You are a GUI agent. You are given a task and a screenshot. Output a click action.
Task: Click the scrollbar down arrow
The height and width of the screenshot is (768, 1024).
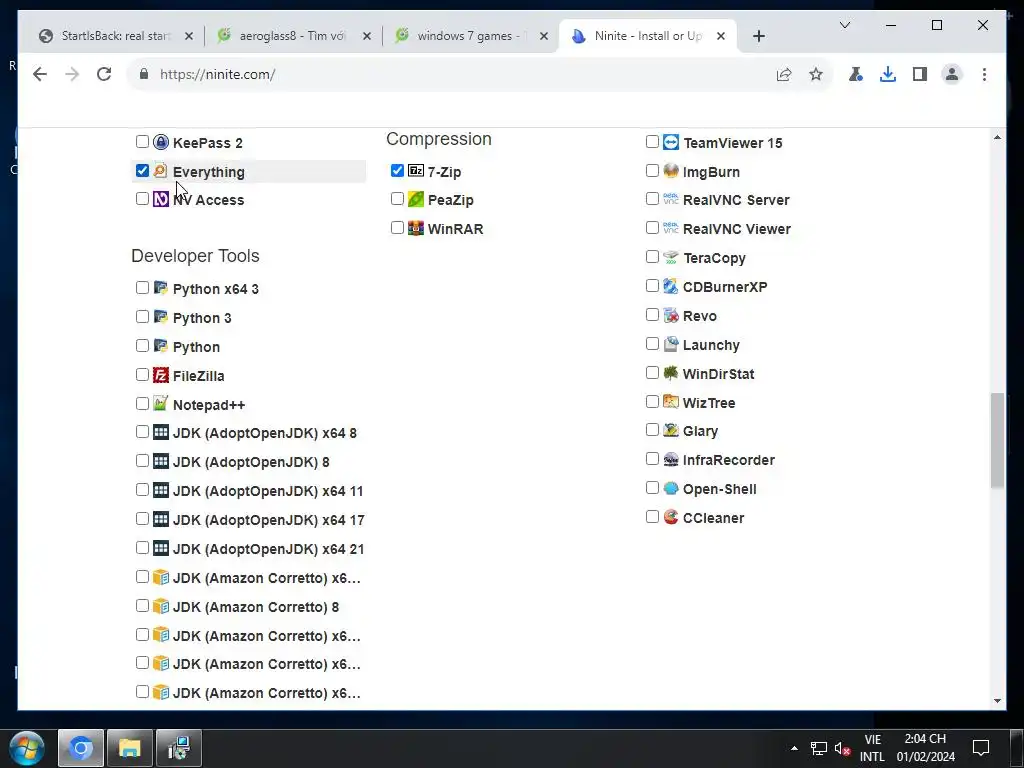[x=997, y=701]
